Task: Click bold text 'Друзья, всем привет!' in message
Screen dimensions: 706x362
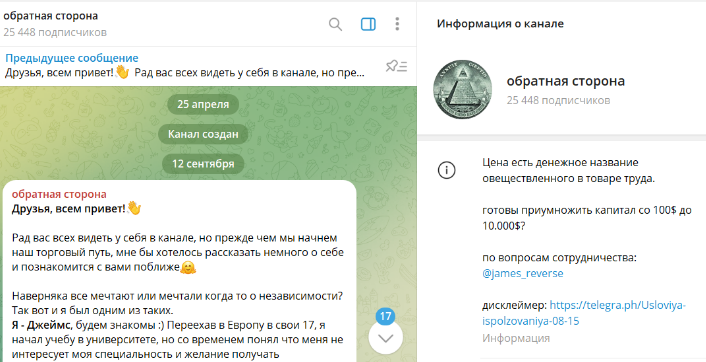Action: pos(68,209)
